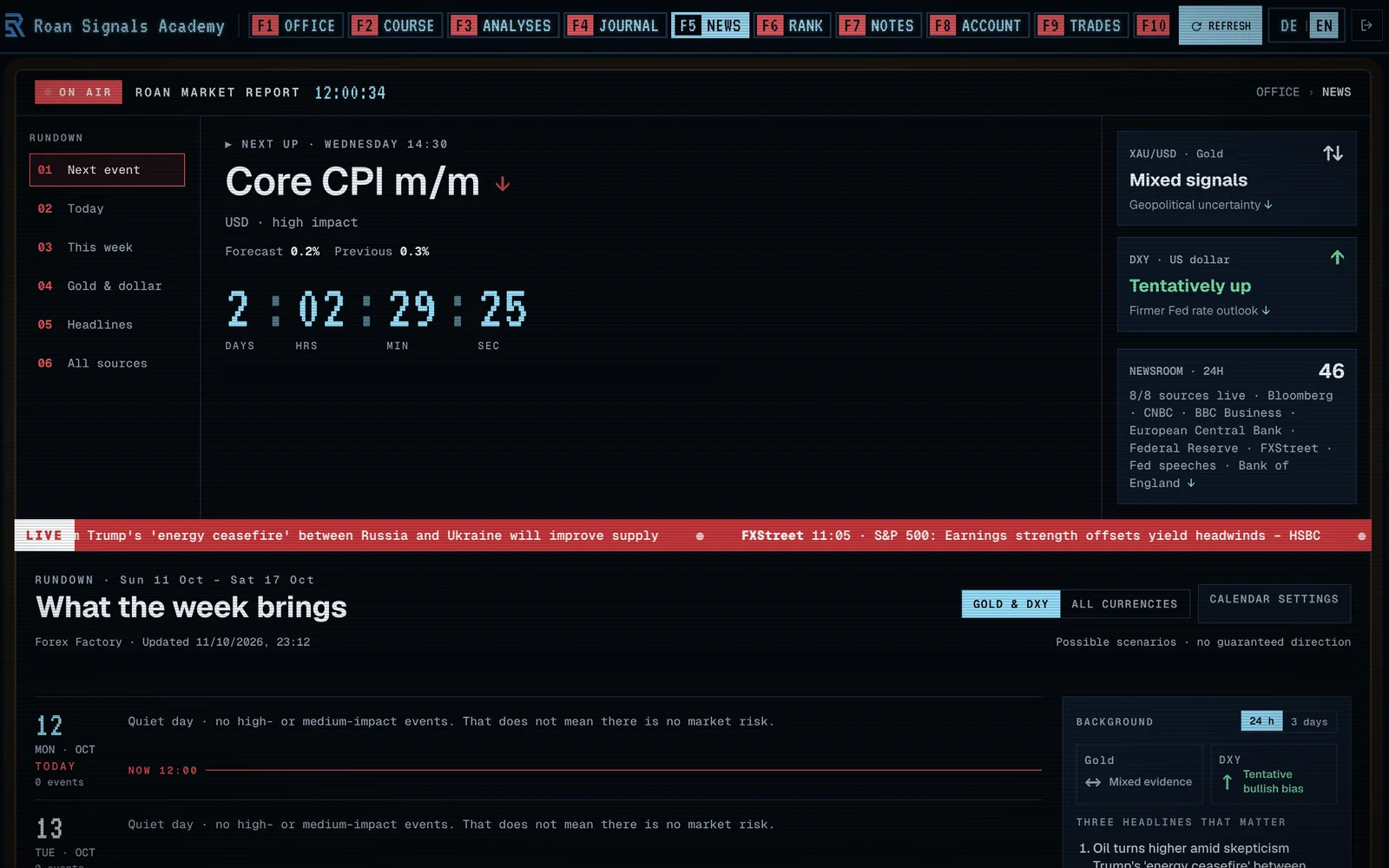Click the ON AIR badge

click(x=78, y=92)
